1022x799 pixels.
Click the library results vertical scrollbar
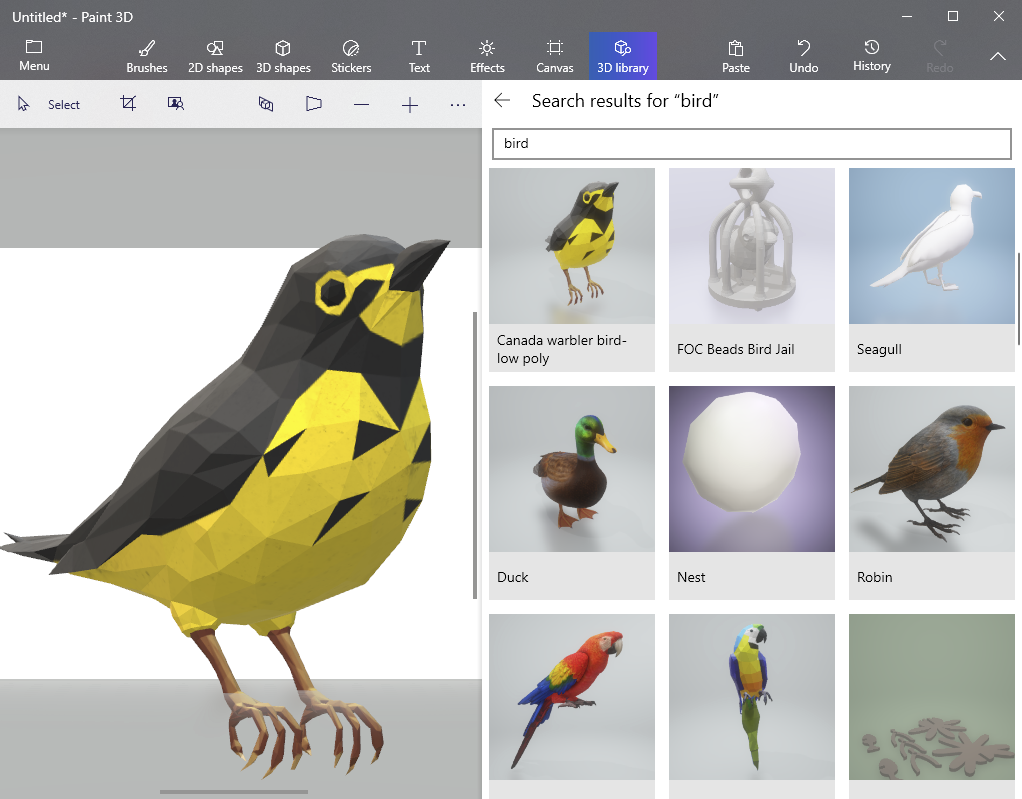tap(1019, 299)
